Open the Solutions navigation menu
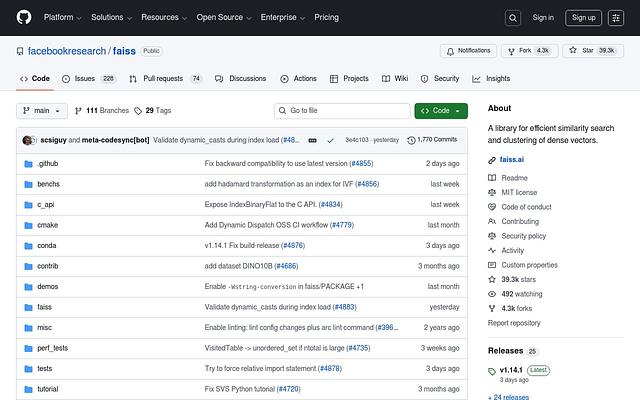The image size is (640, 400). pyautogui.click(x=111, y=17)
